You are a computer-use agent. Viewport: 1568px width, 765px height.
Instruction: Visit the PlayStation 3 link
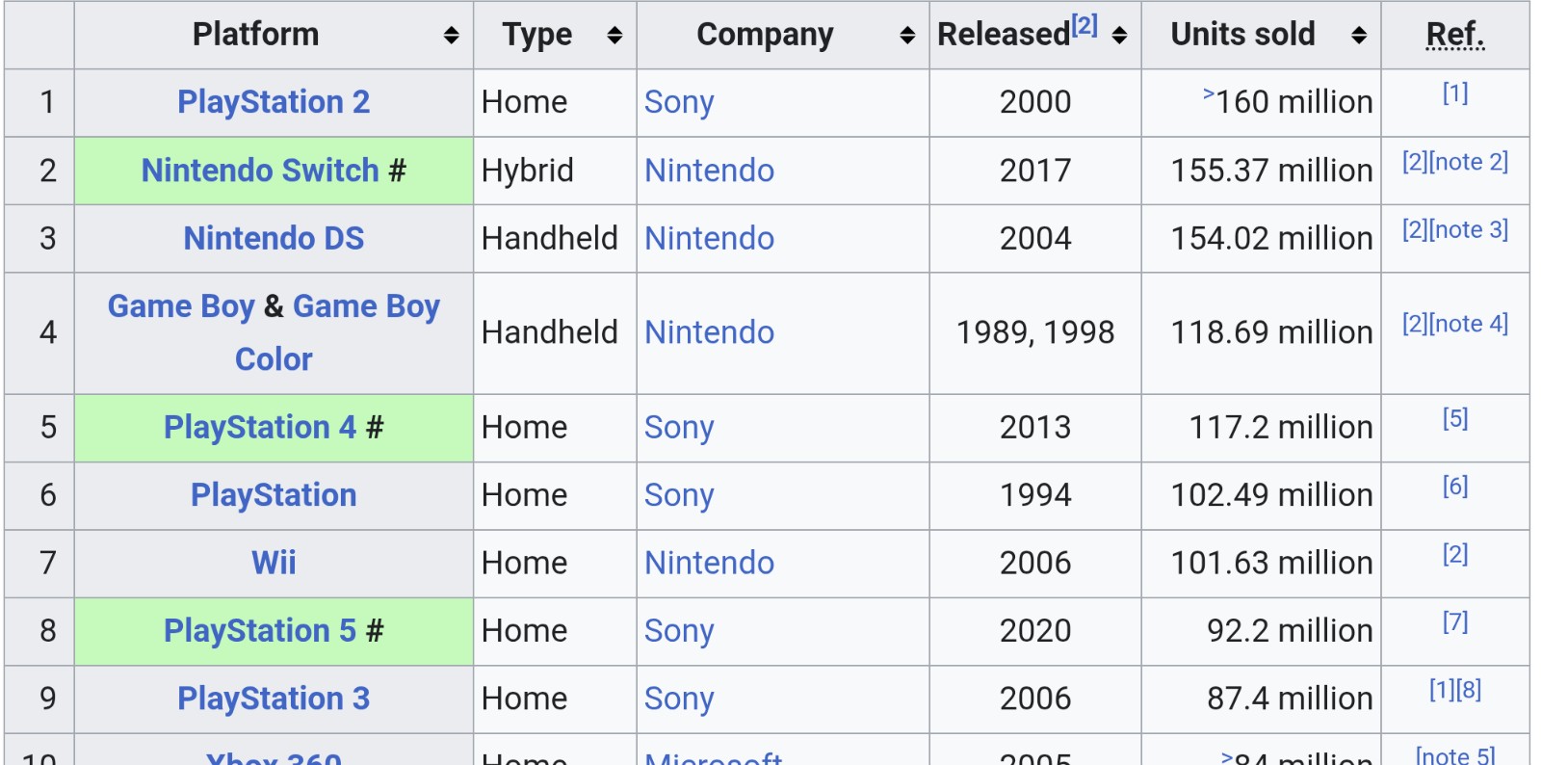274,699
